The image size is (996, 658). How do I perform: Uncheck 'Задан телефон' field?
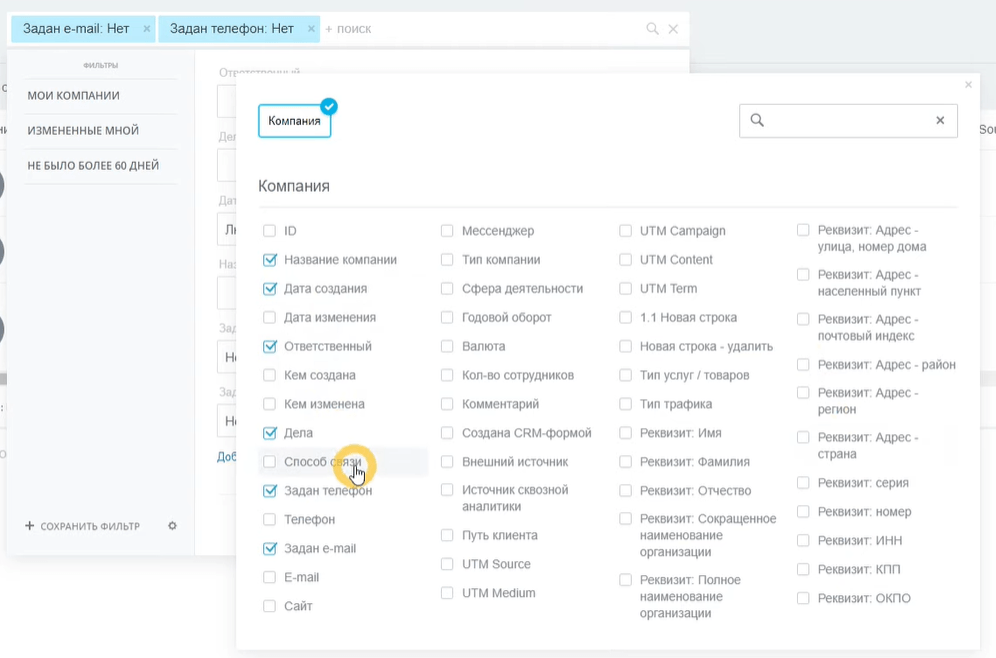point(269,491)
